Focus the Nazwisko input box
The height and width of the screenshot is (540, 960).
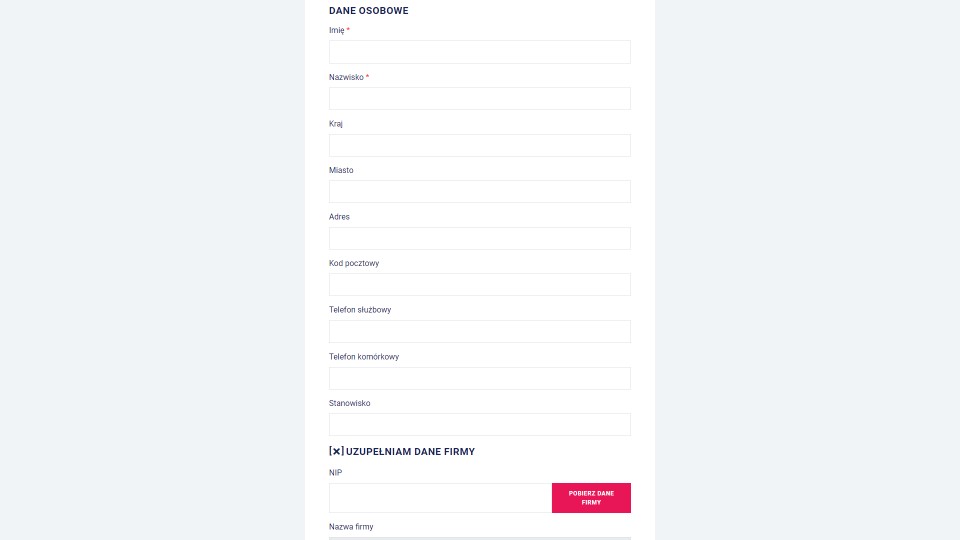[x=479, y=99]
